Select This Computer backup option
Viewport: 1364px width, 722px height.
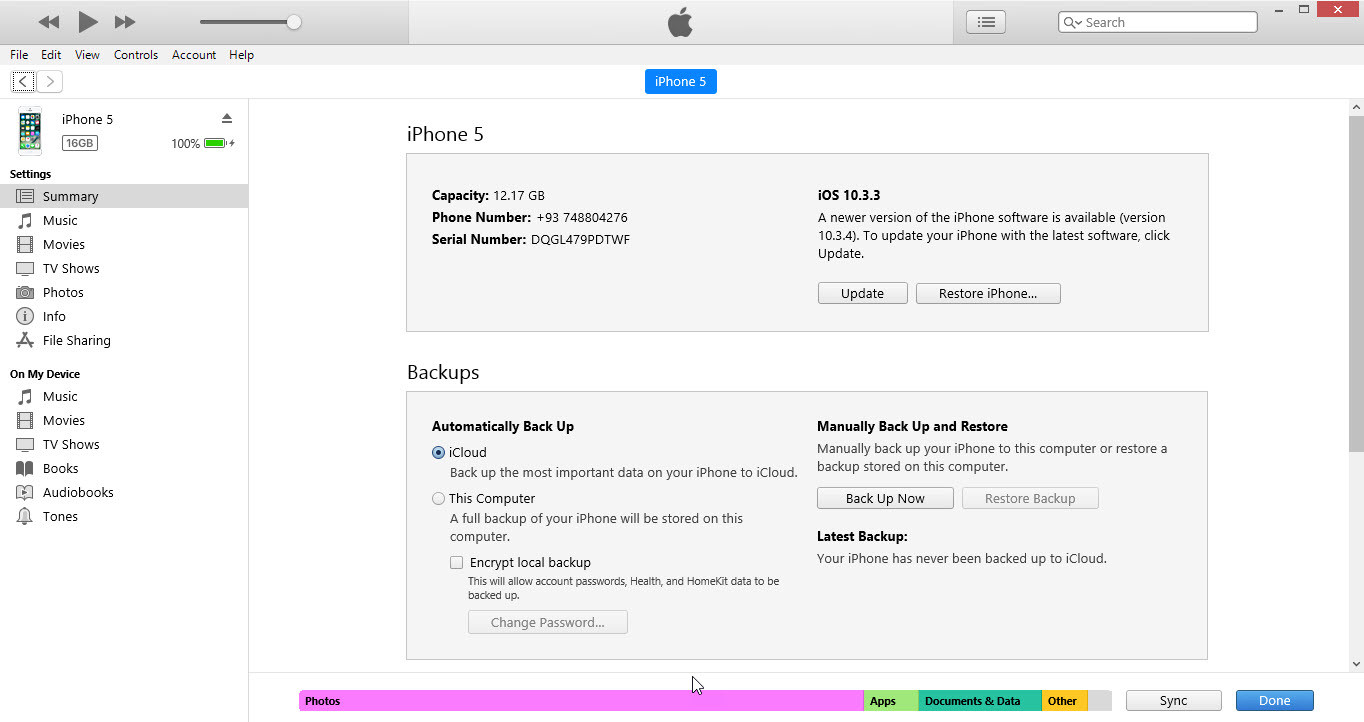tap(438, 498)
